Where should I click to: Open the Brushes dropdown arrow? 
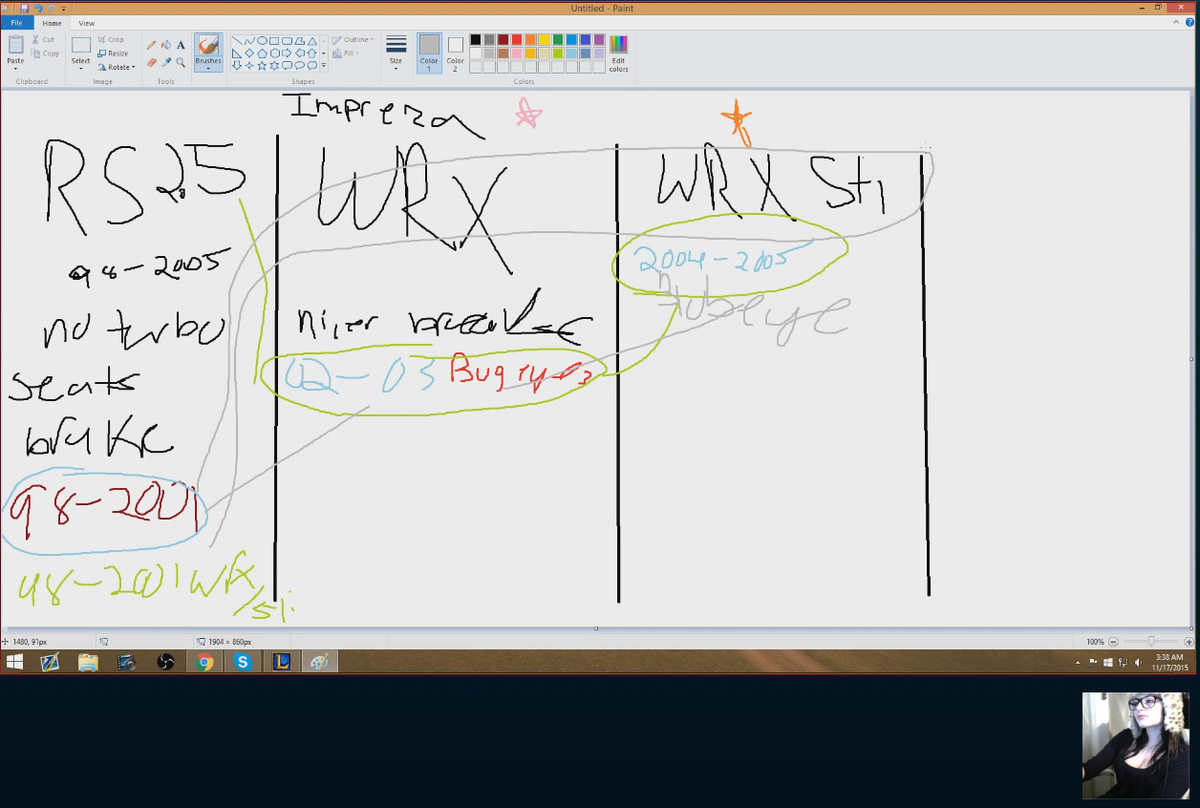click(x=208, y=68)
